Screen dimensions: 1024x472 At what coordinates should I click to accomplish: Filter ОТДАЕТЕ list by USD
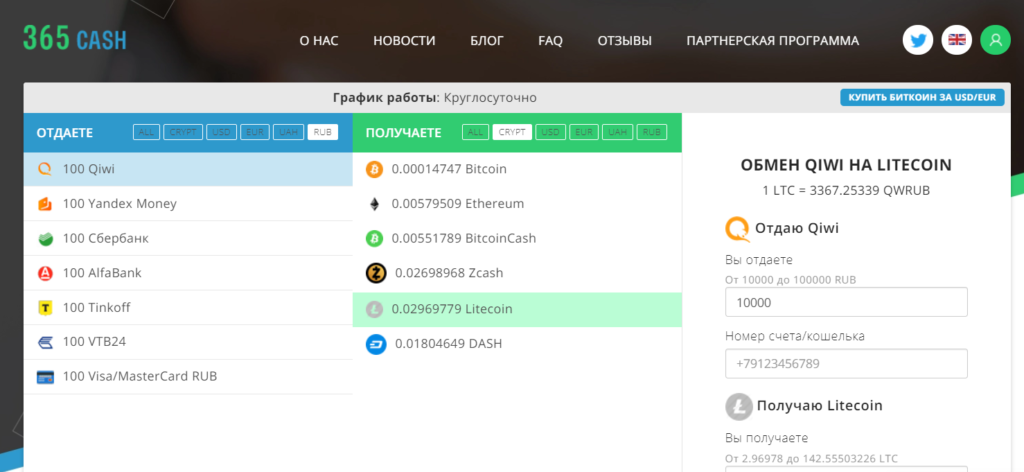(x=221, y=132)
